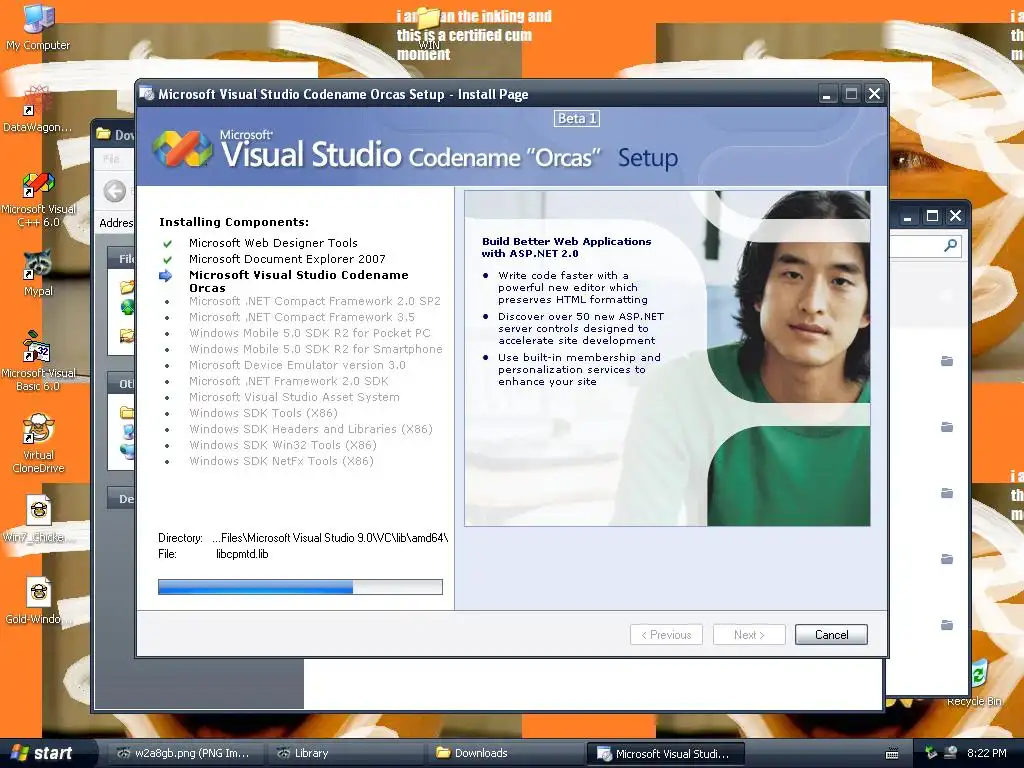Click 'Microsoft Document Explorer 2007' text
The image size is (1024, 768).
tap(287, 259)
